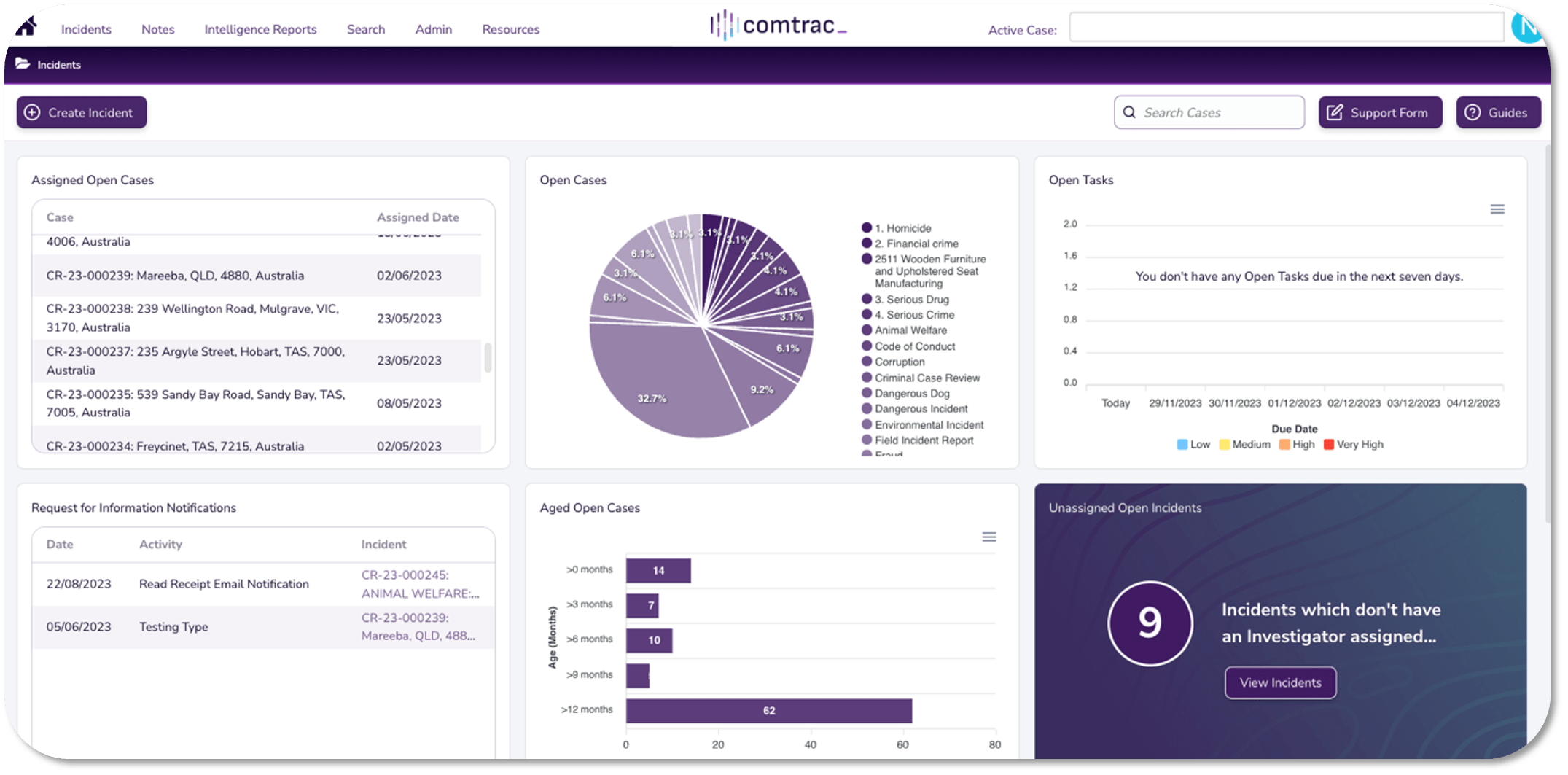This screenshot has width=1568, height=775.
Task: Select the magnifier icon in Search Cases
Action: (x=1128, y=112)
